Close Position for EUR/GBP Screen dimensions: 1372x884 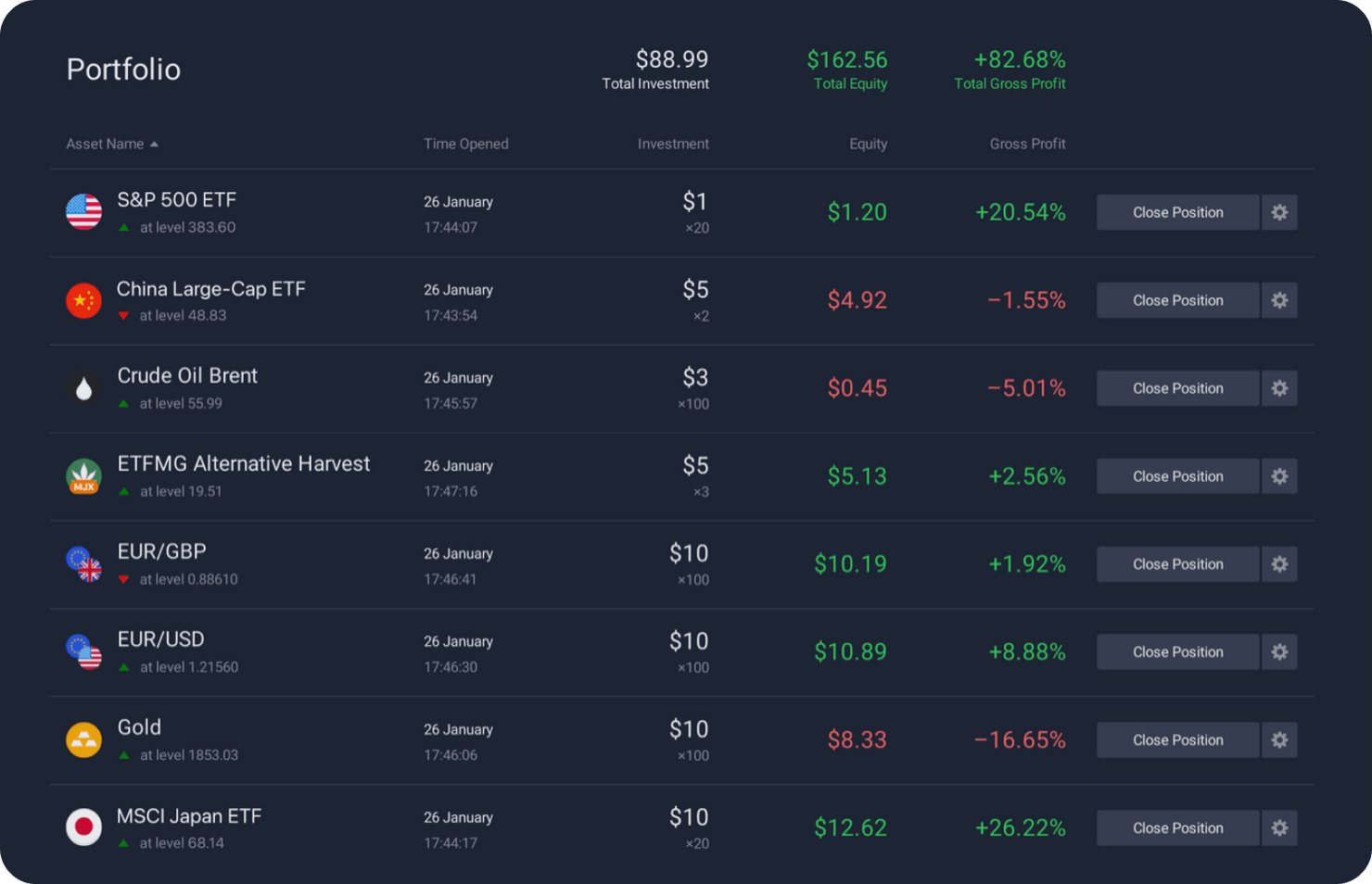[1178, 564]
